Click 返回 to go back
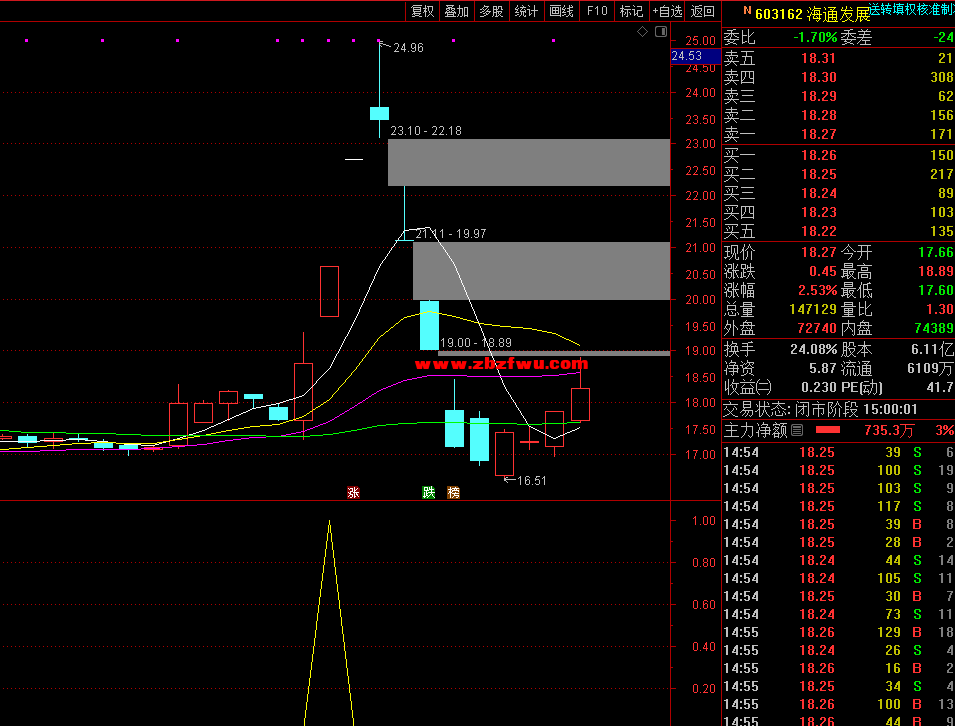The image size is (955, 726). (703, 11)
